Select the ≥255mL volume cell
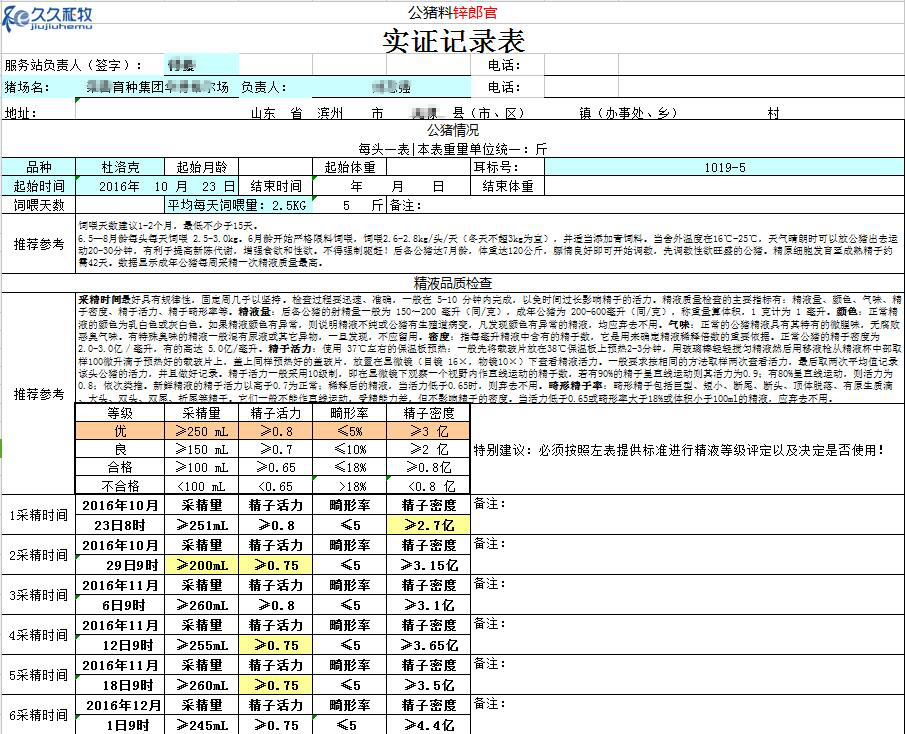The height and width of the screenshot is (734, 905). tap(201, 645)
